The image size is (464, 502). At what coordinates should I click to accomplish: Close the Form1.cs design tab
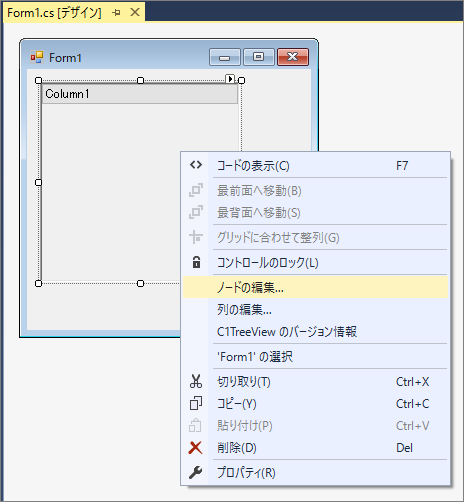click(x=135, y=12)
